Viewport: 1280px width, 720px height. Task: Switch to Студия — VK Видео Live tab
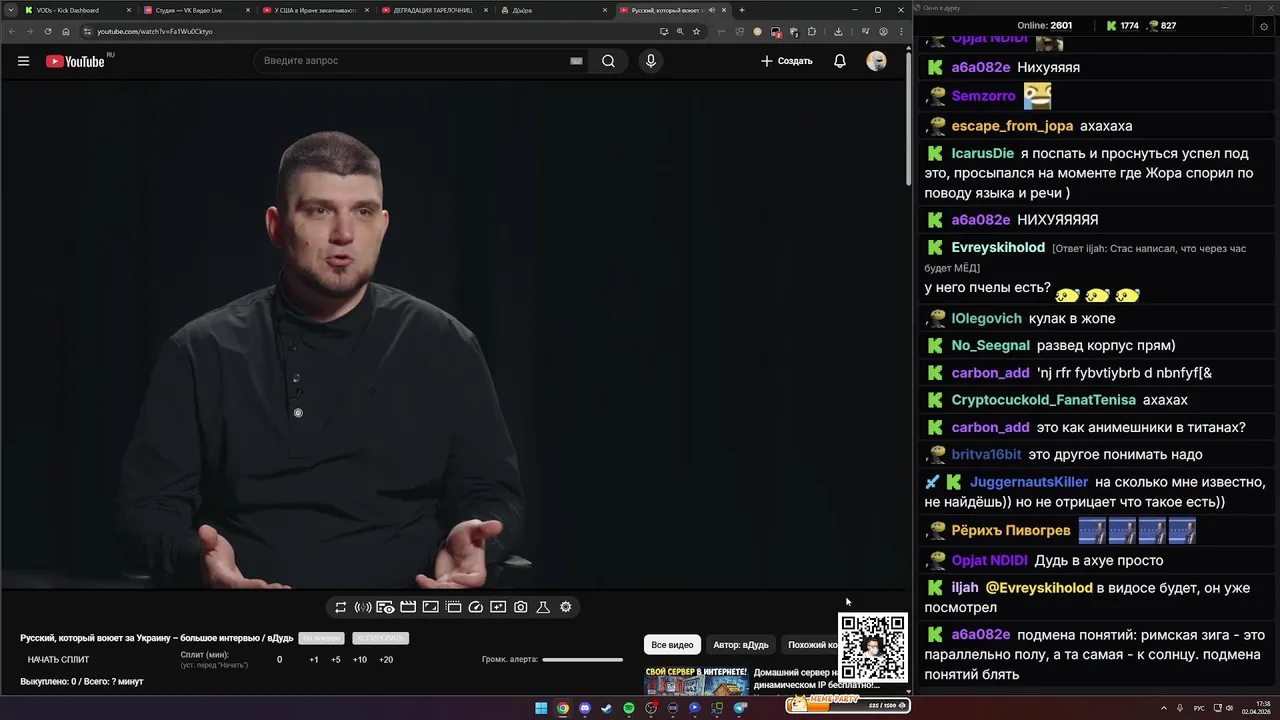pos(197,10)
